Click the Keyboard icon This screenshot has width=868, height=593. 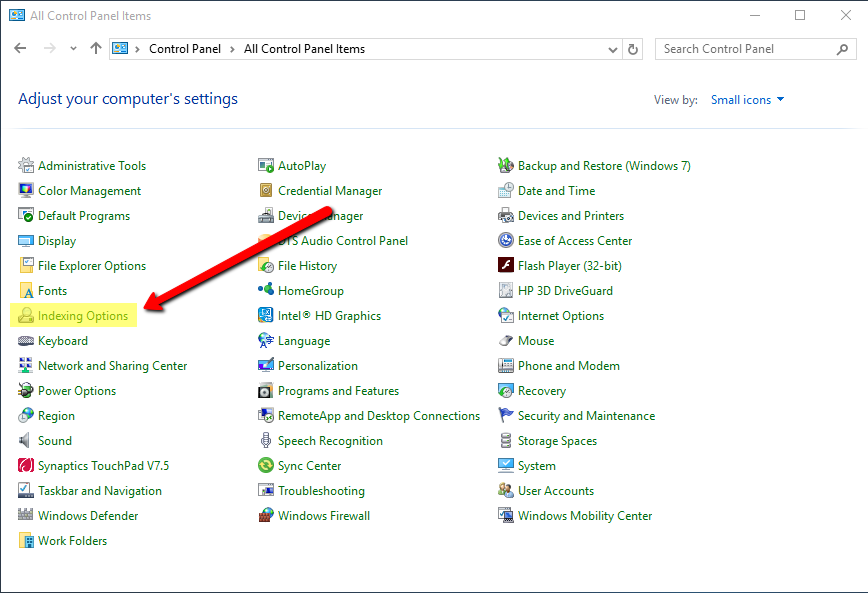point(25,341)
